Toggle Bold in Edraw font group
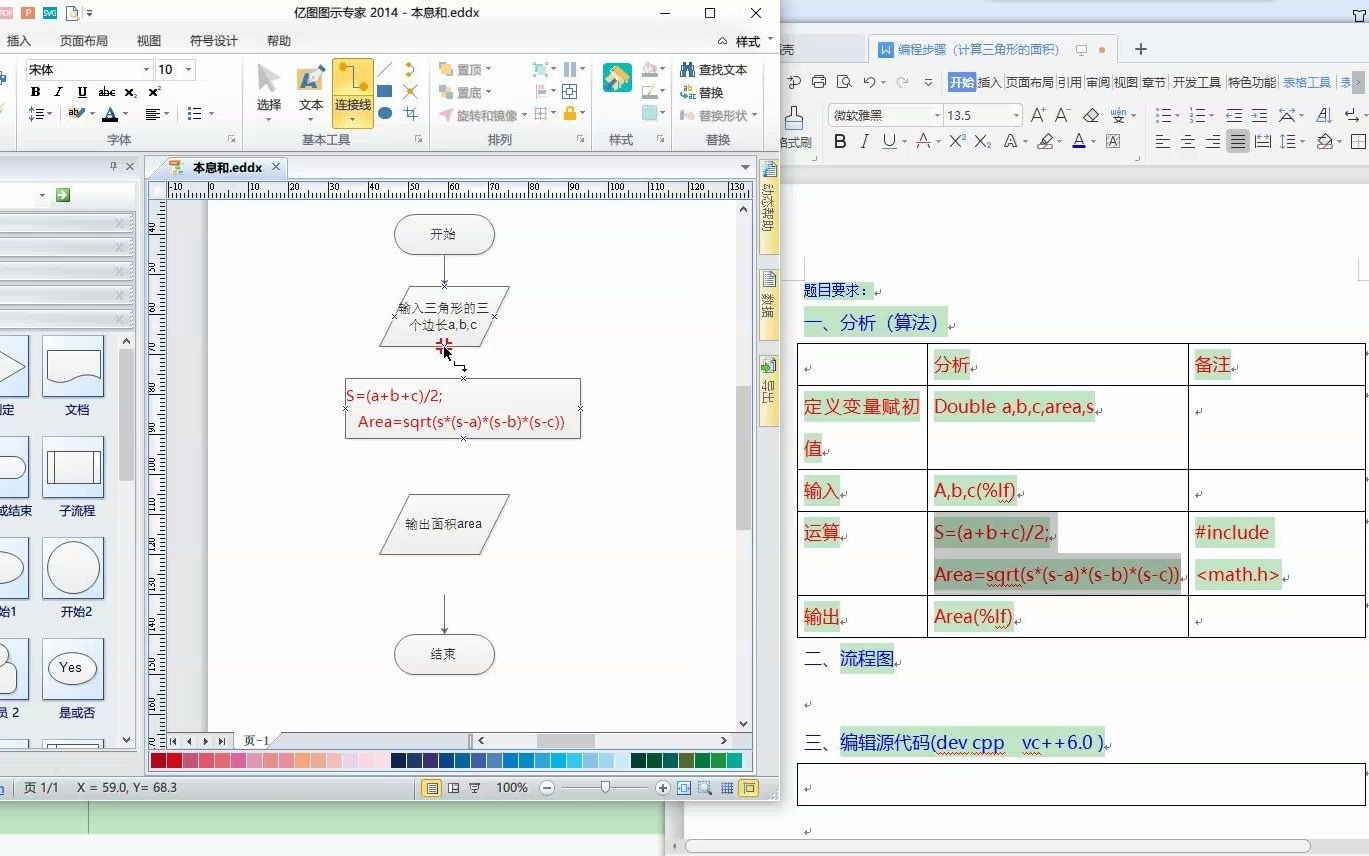This screenshot has height=856, width=1369. (x=35, y=92)
